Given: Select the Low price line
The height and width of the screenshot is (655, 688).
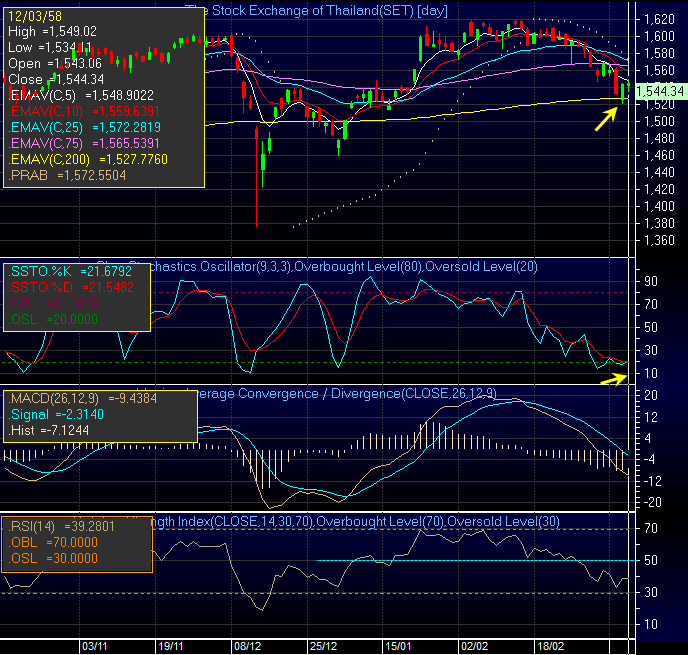Looking at the screenshot, I should tap(50, 47).
